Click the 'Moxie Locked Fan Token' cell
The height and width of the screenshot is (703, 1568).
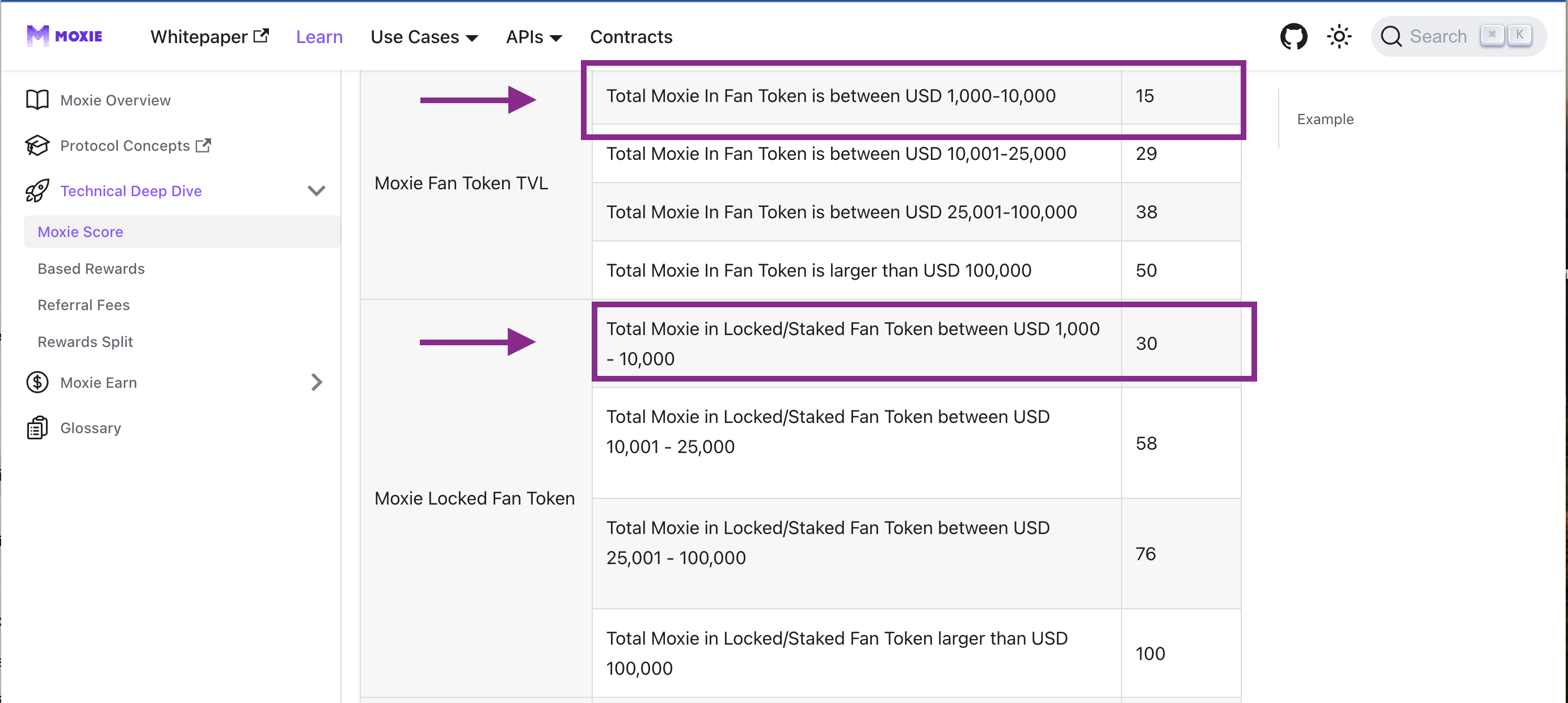[x=475, y=498]
